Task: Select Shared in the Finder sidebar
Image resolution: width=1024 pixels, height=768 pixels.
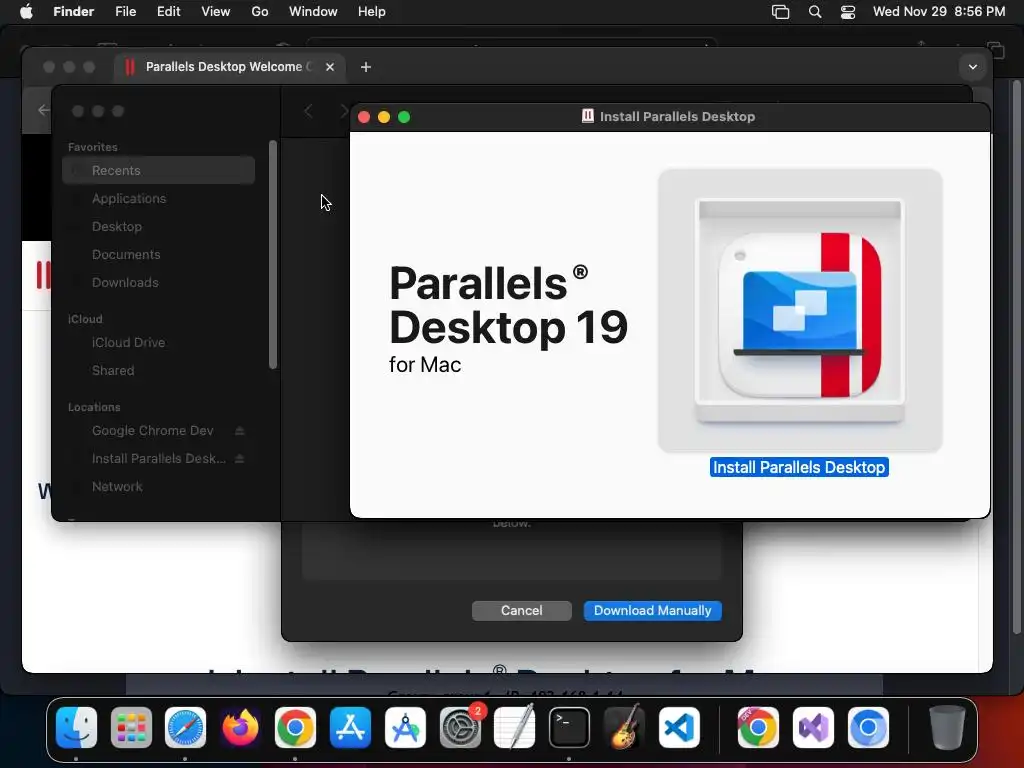Action: click(159, 370)
